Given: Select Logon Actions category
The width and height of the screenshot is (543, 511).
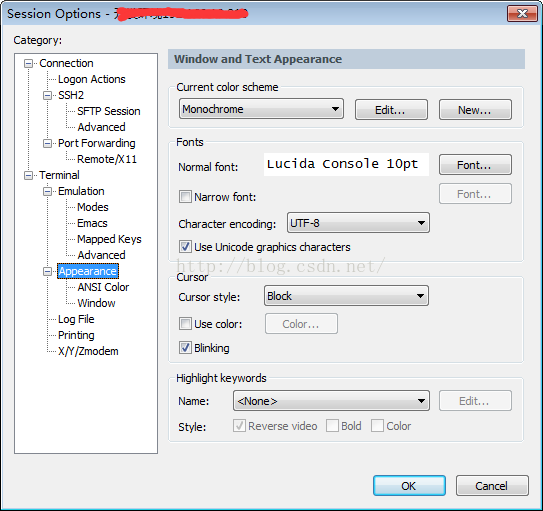Looking at the screenshot, I should point(92,79).
